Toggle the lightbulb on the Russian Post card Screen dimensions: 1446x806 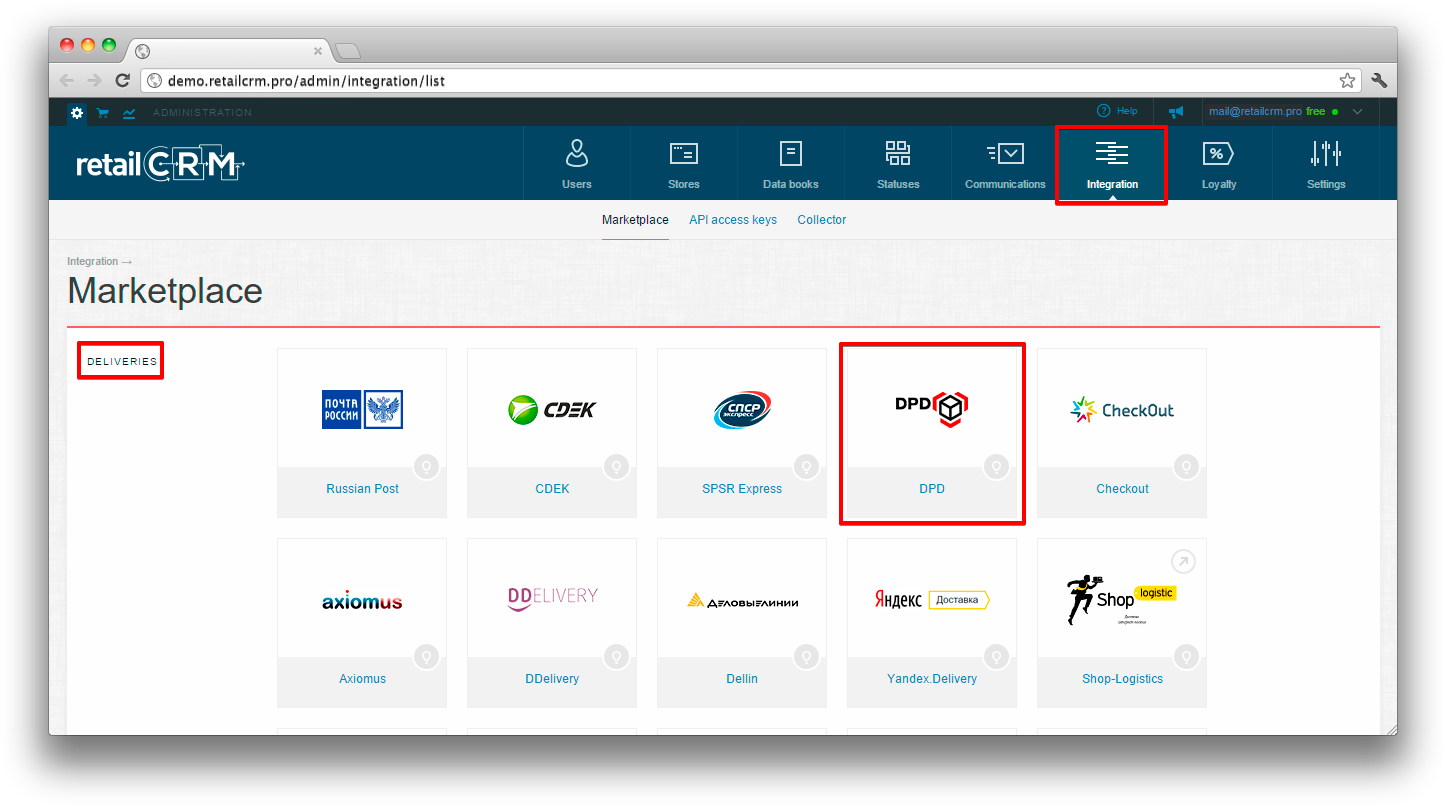tap(427, 467)
